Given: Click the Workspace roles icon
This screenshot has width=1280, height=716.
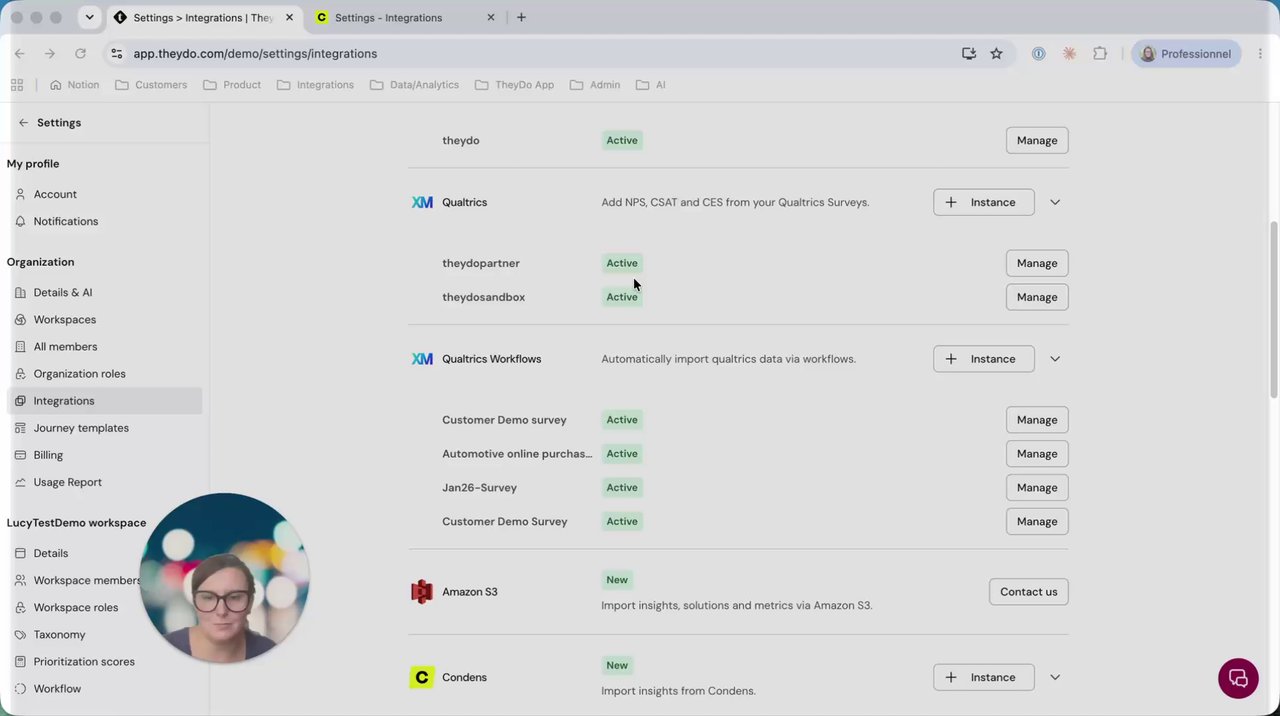Looking at the screenshot, I should point(20,607).
